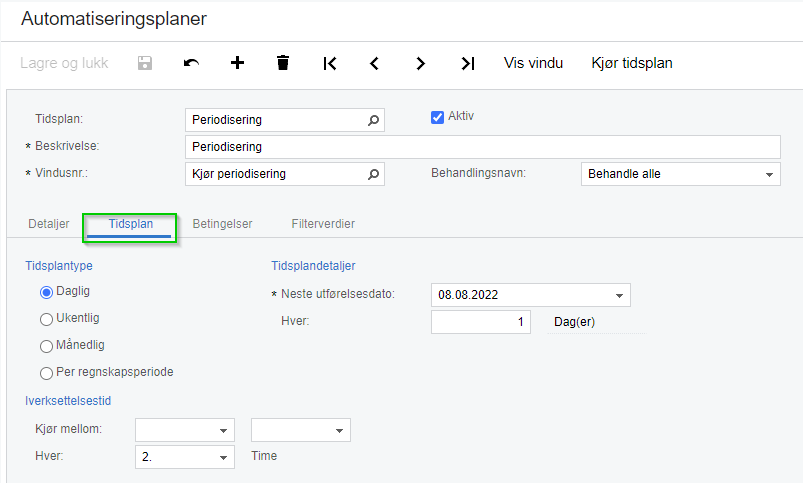Toggle the Aktiv checkbox
The image size is (803, 483).
[437, 117]
